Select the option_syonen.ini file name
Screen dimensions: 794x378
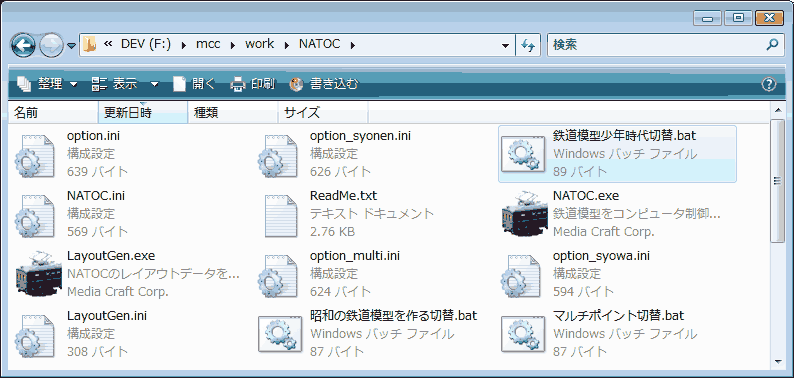tap(360, 136)
